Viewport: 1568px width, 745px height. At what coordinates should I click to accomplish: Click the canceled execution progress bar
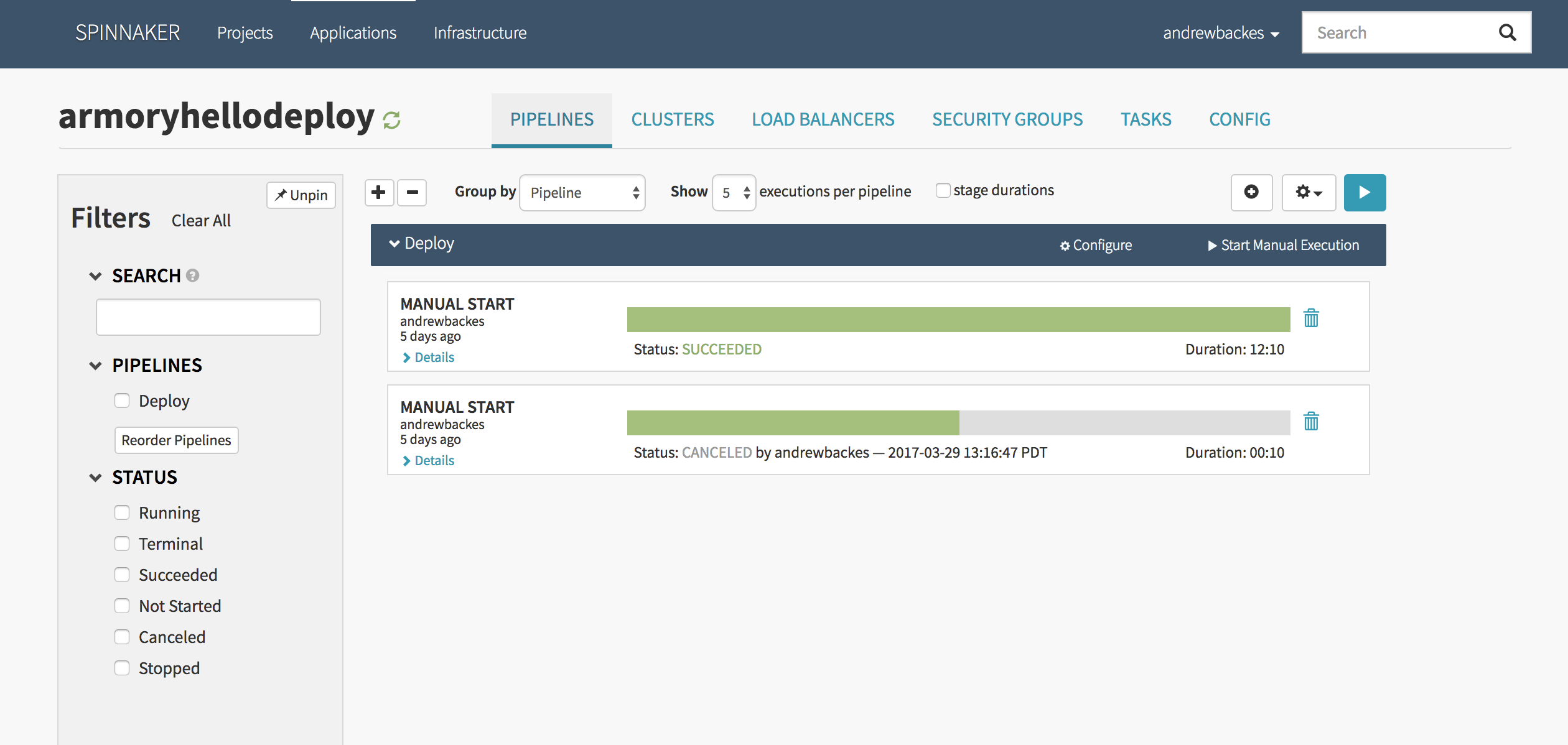click(x=958, y=423)
